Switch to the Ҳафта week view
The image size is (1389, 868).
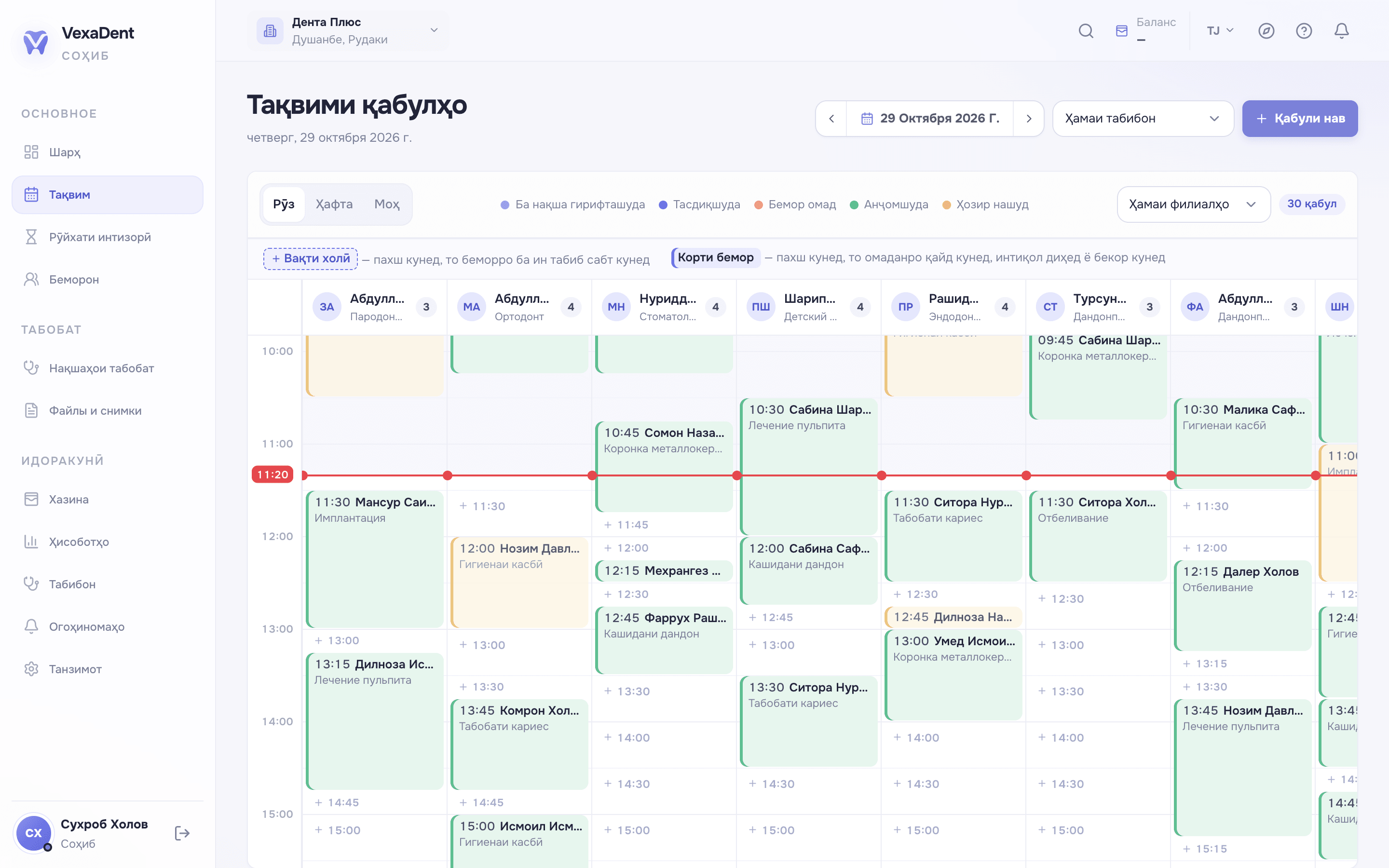(334, 204)
